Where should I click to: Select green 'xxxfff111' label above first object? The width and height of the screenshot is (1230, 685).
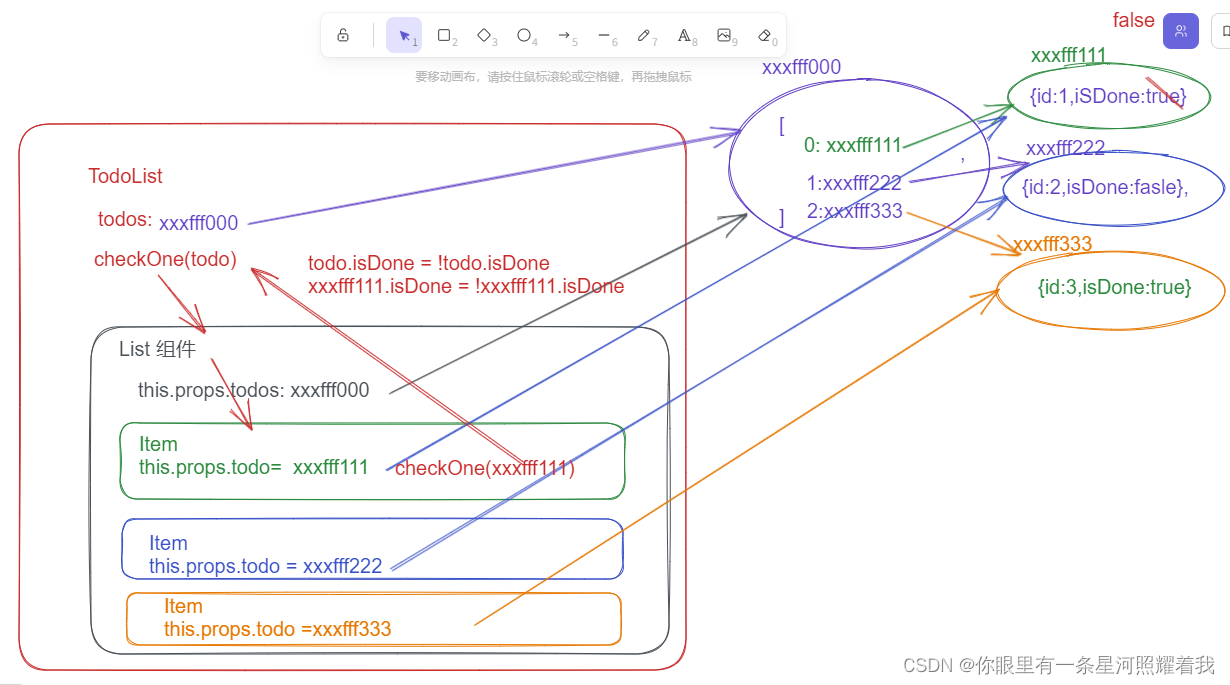(x=1069, y=56)
